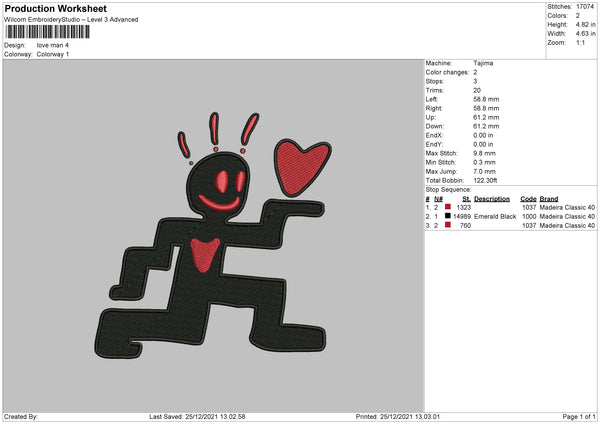Click the Width value '4.63 in'
Screen dimensions: 600x424
586,34
